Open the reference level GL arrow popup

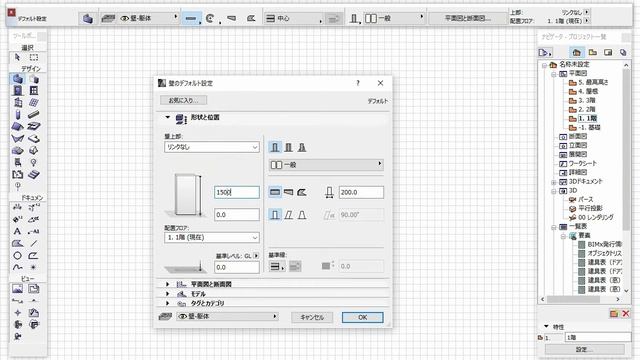[256, 256]
